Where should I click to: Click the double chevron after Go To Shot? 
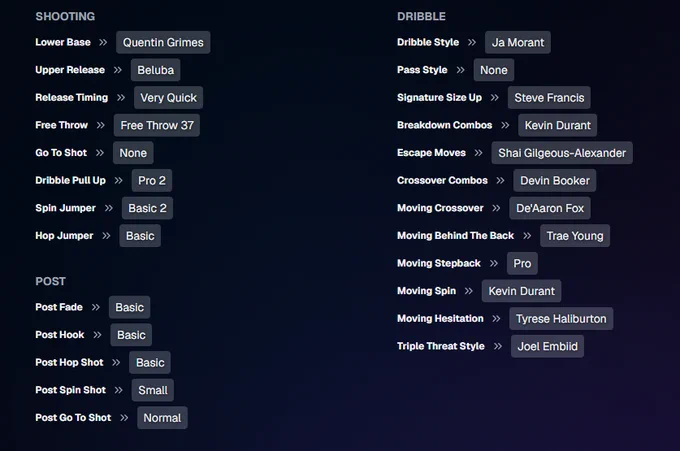100,153
